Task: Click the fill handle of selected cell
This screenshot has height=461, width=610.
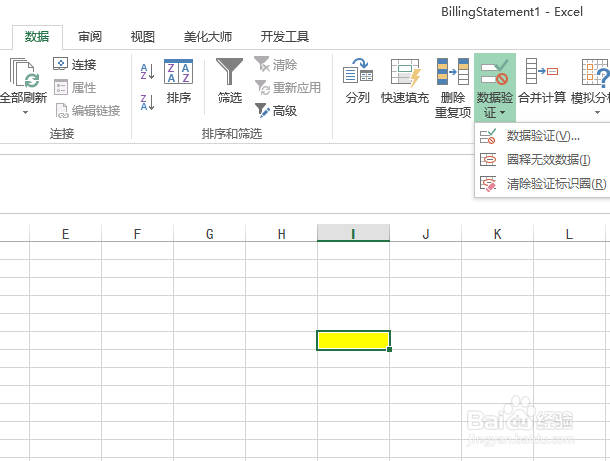Action: [x=389, y=349]
